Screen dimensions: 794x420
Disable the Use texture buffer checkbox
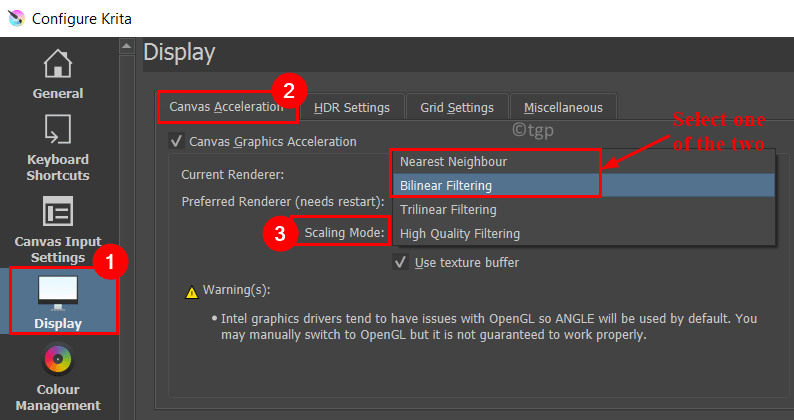tap(401, 262)
